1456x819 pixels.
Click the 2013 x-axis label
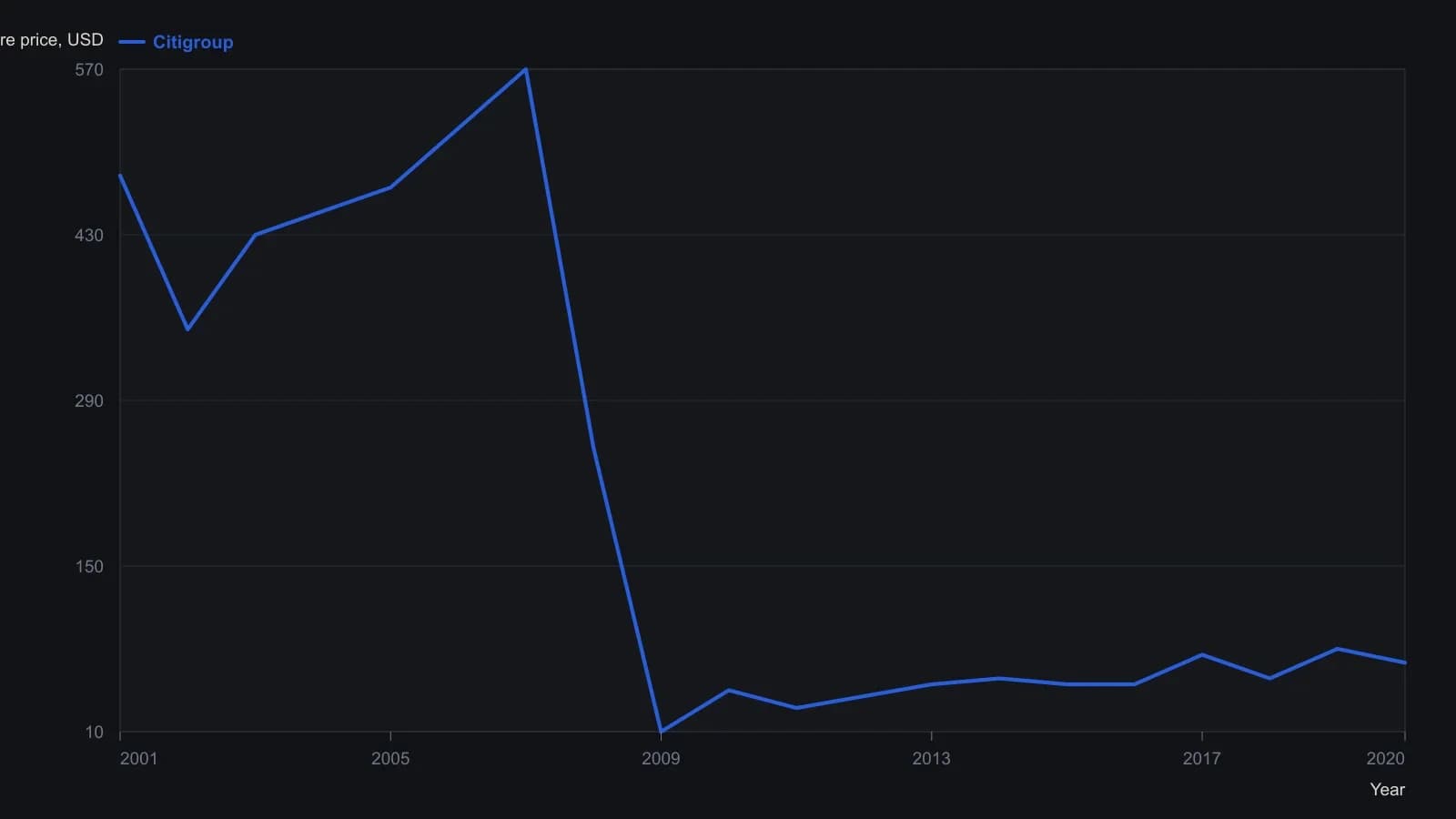[x=931, y=759]
